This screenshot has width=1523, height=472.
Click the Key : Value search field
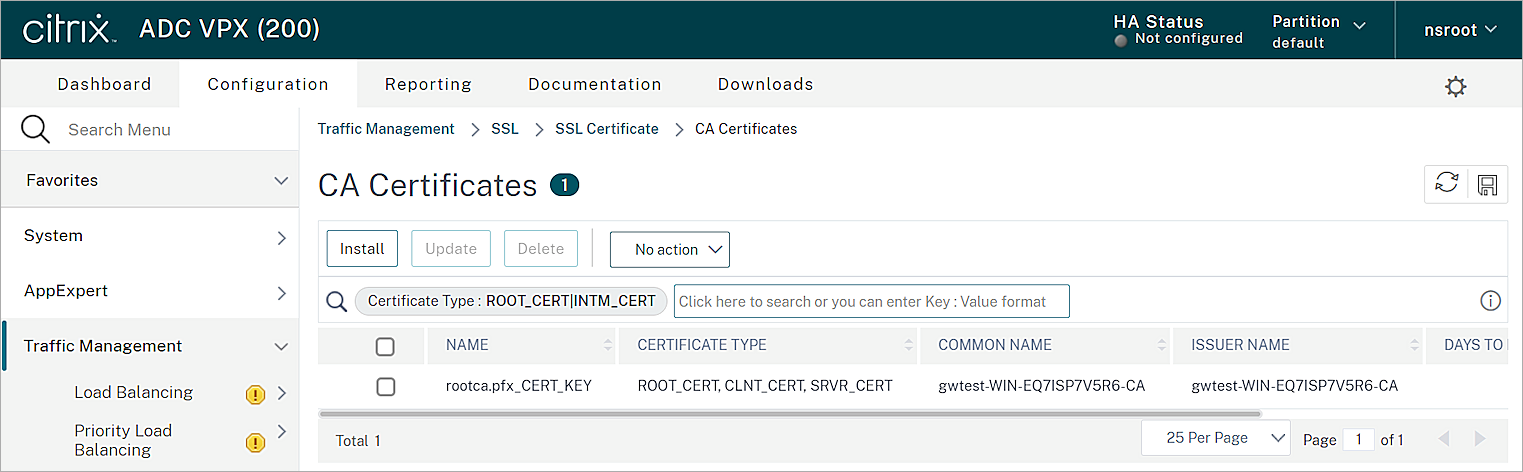point(872,301)
